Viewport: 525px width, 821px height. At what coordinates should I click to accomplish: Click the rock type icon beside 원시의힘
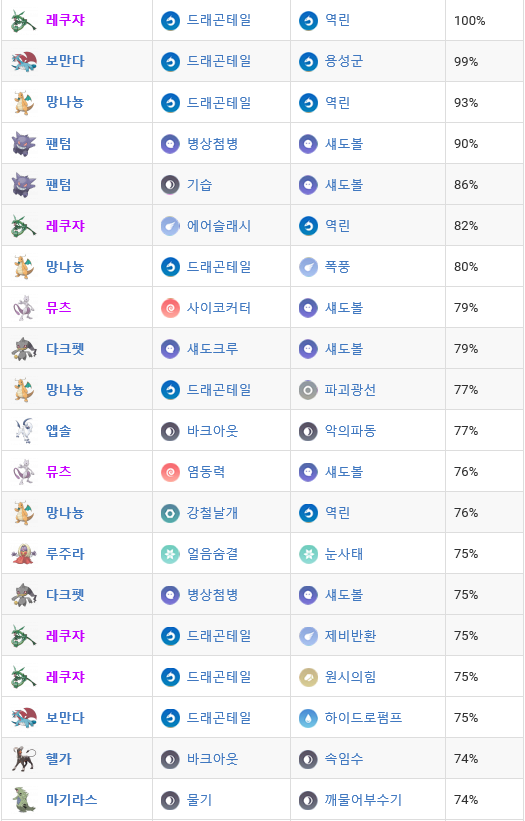308,677
